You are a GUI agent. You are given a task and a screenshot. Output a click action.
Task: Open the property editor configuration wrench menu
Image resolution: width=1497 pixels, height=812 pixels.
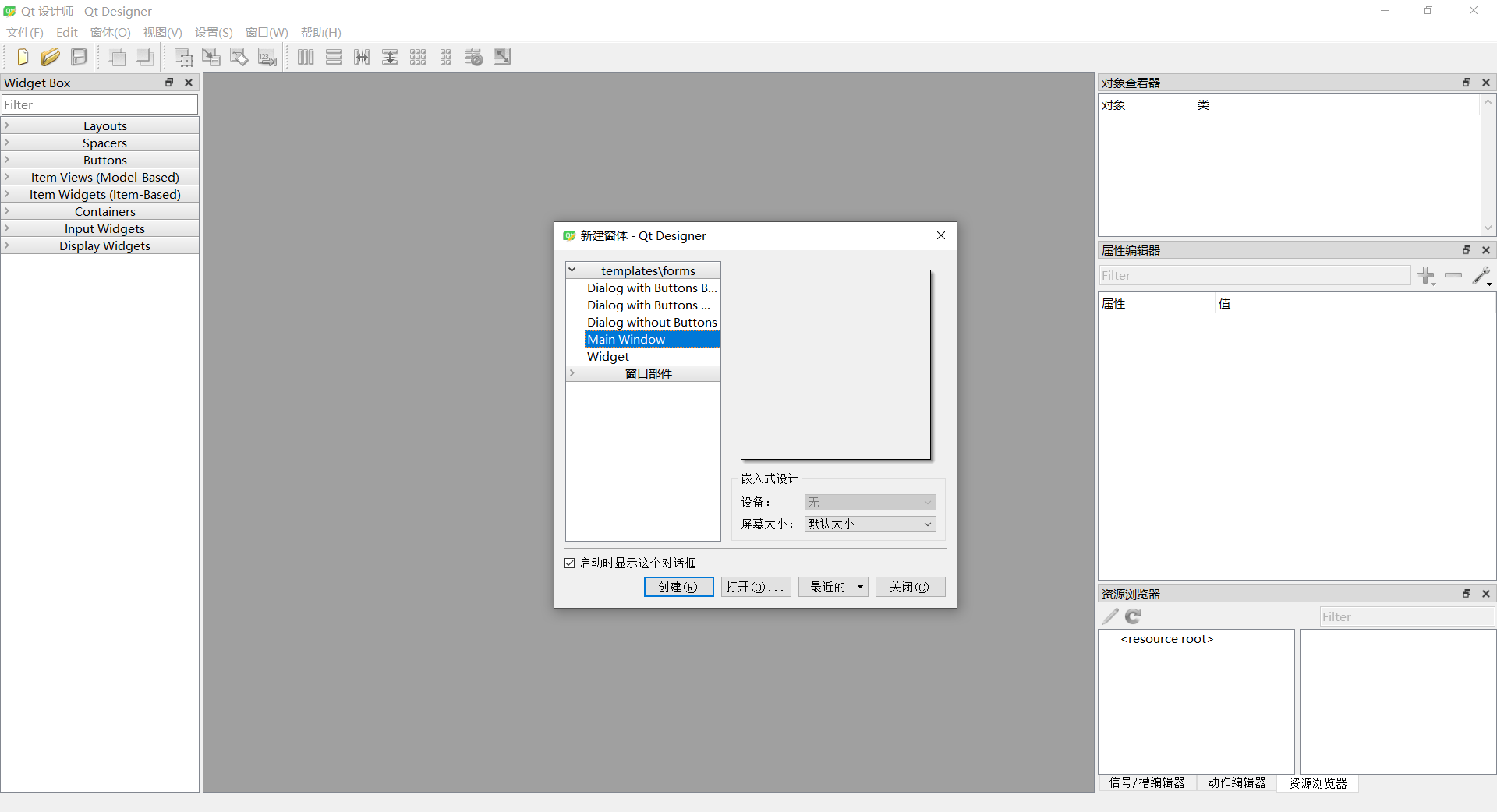point(1482,276)
